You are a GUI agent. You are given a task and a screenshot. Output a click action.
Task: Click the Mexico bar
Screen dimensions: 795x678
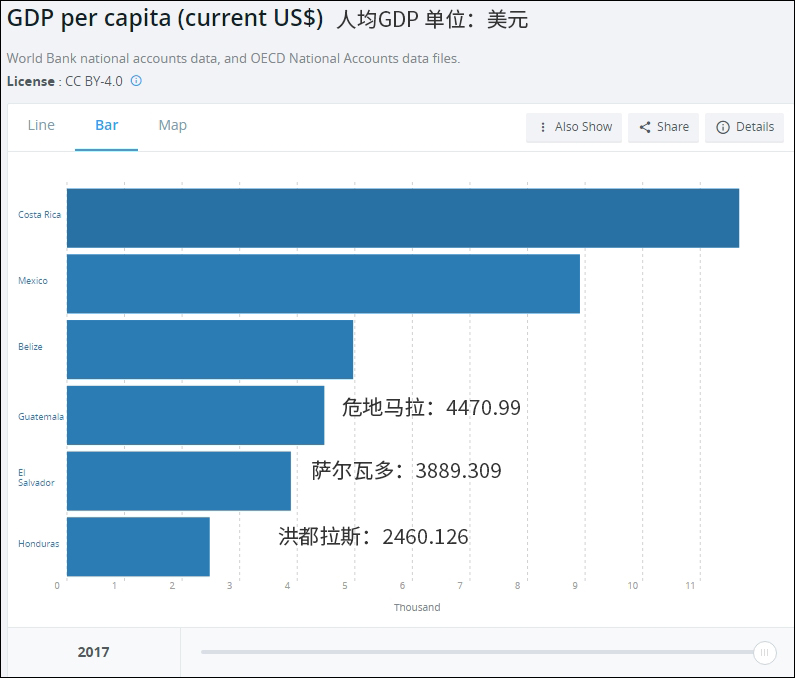click(323, 284)
